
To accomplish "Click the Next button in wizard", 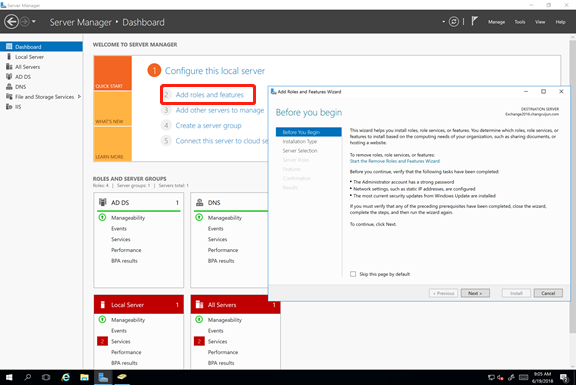I will pos(475,293).
